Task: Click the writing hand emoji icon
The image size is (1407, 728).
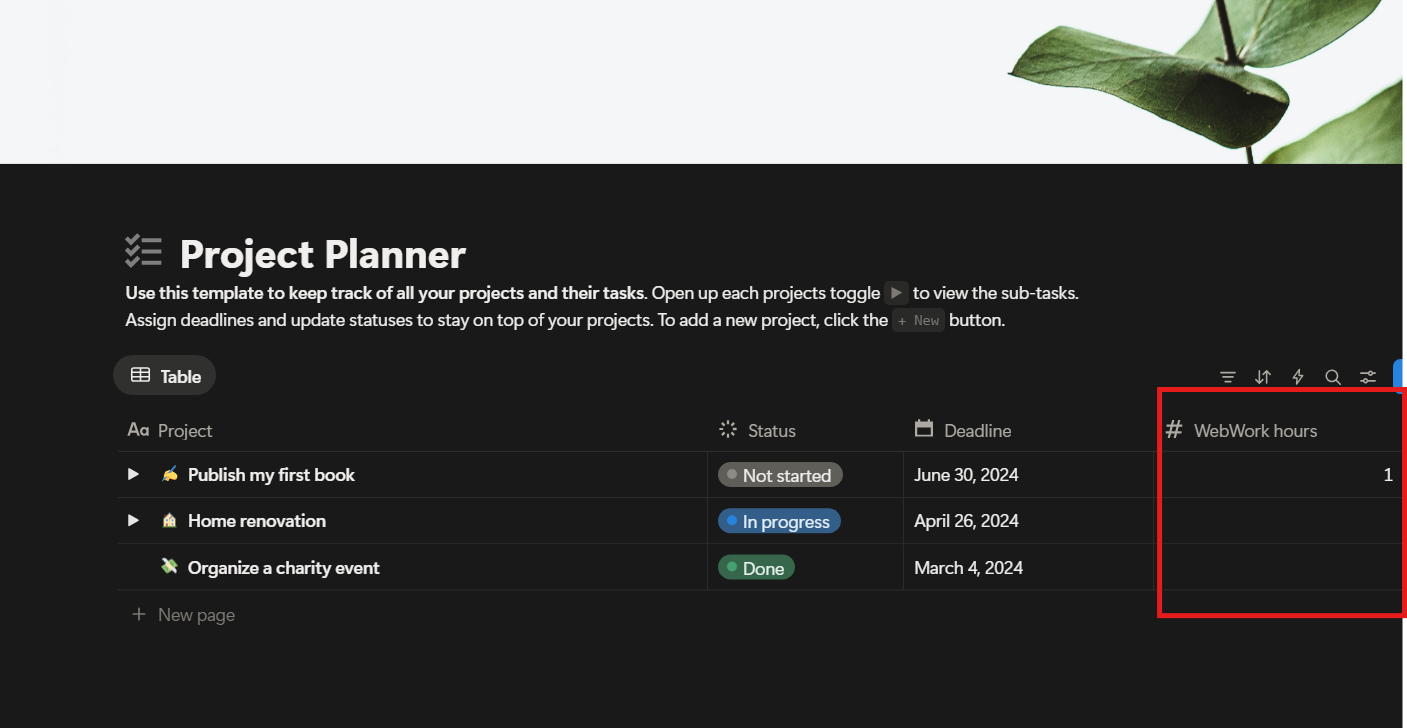Action: pos(170,474)
